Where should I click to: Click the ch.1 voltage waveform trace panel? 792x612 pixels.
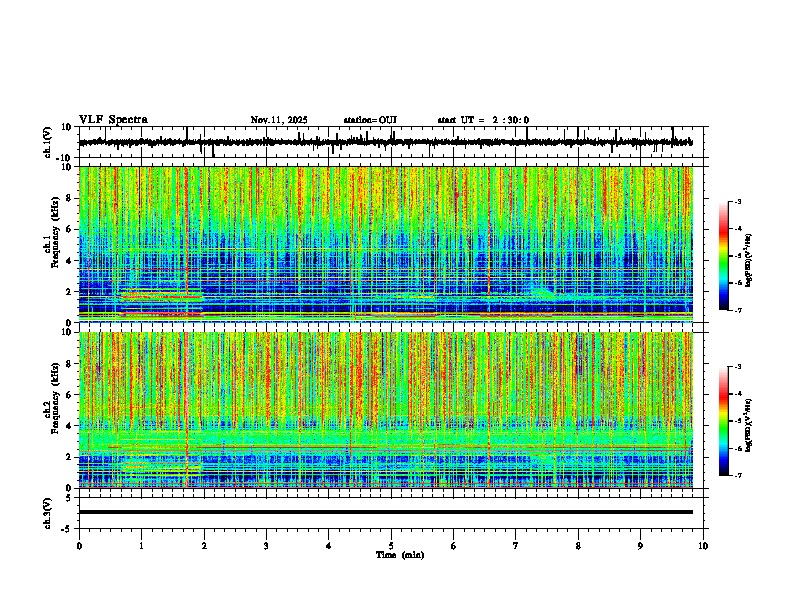[x=393, y=142]
